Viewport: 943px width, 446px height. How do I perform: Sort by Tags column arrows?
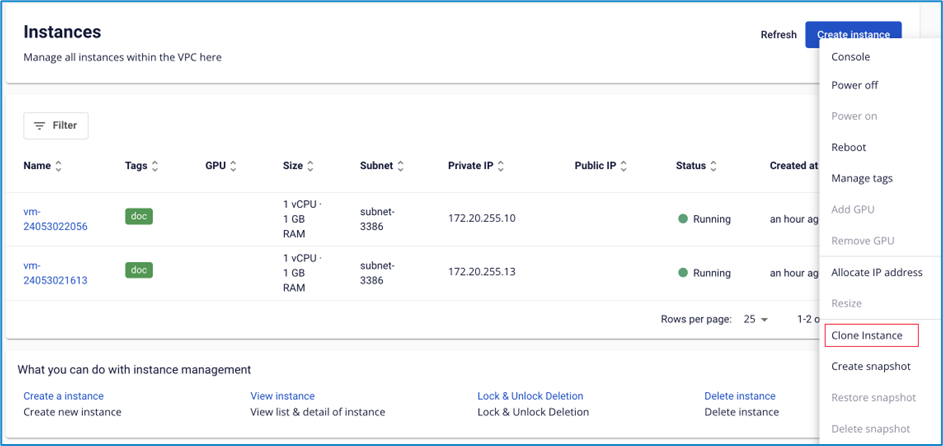(155, 166)
